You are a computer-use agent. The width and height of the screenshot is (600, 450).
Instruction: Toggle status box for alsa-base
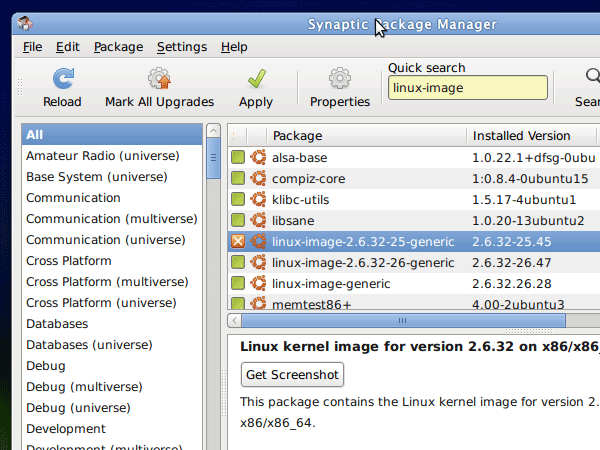point(238,157)
